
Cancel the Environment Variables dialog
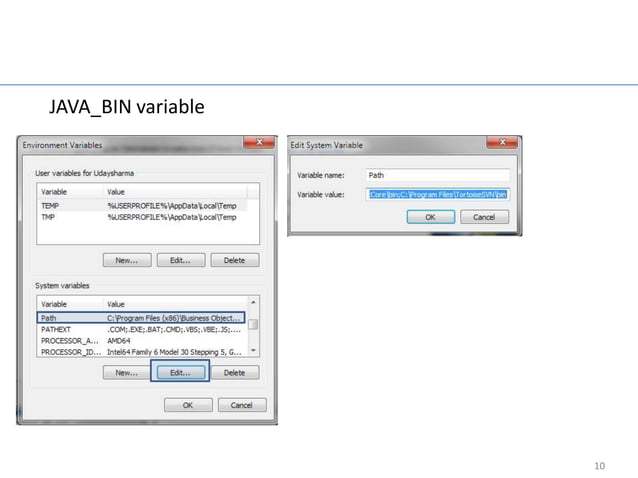[242, 405]
